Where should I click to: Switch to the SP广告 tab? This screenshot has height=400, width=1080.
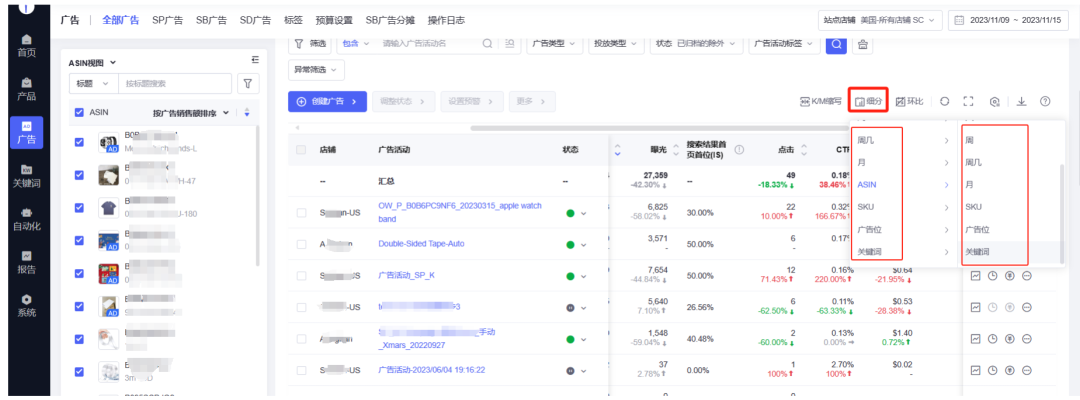(x=169, y=20)
